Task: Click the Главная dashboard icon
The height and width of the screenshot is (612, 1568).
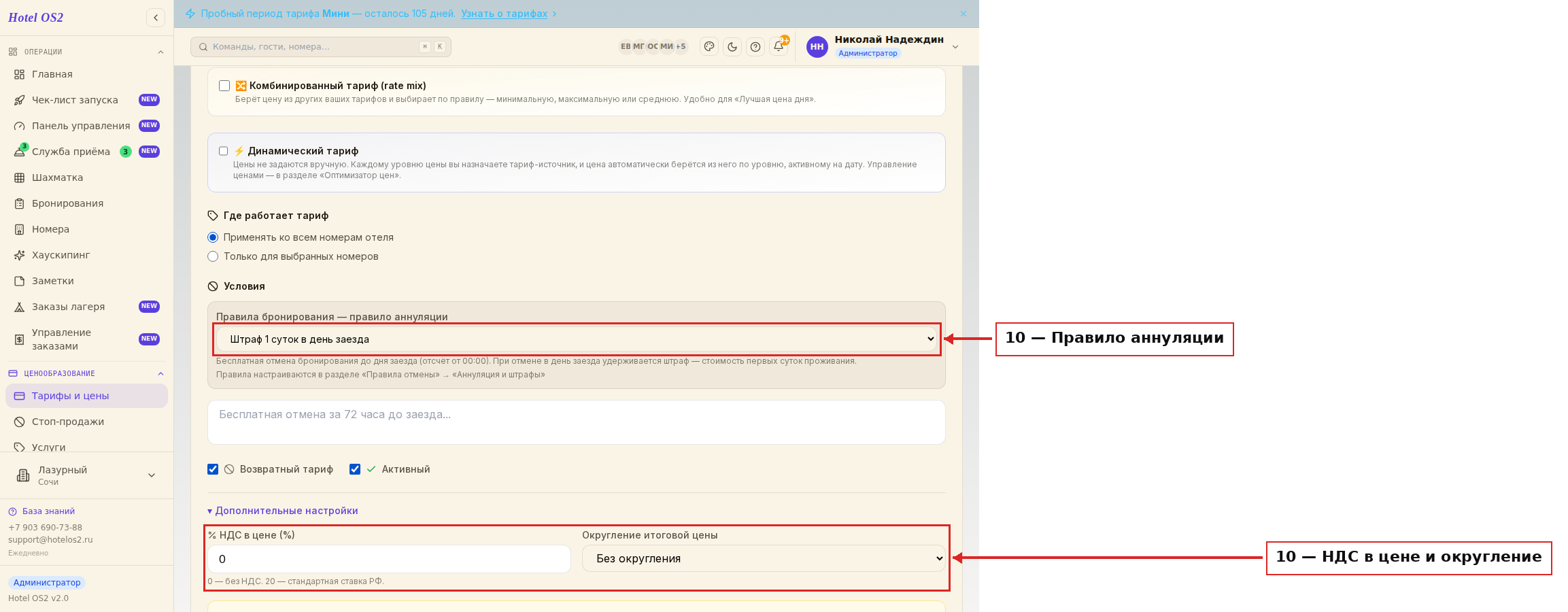Action: coord(20,74)
